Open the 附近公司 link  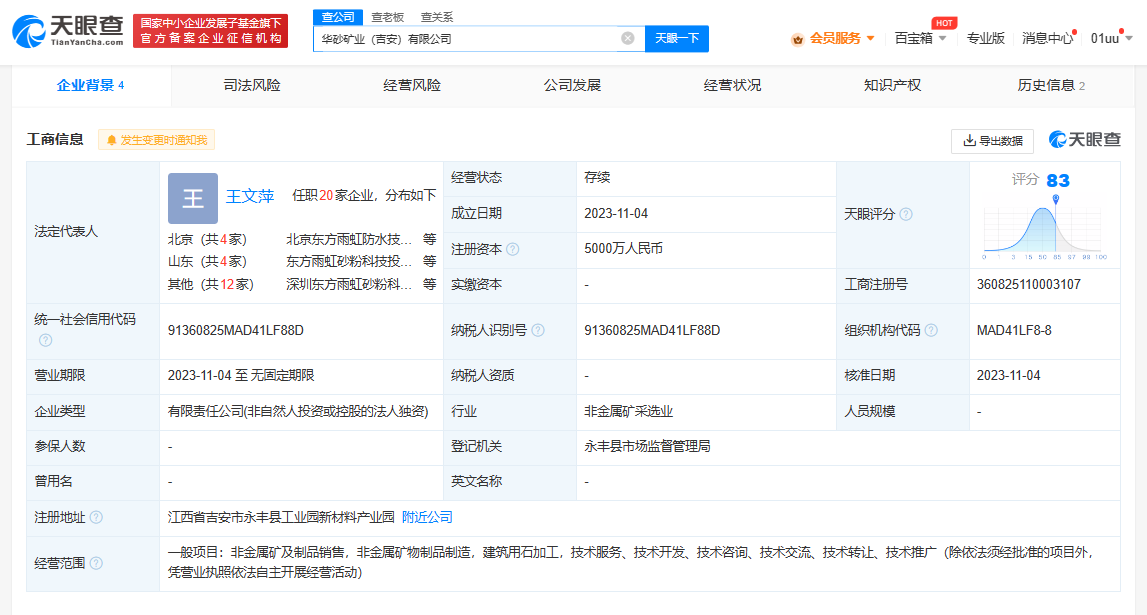427,517
